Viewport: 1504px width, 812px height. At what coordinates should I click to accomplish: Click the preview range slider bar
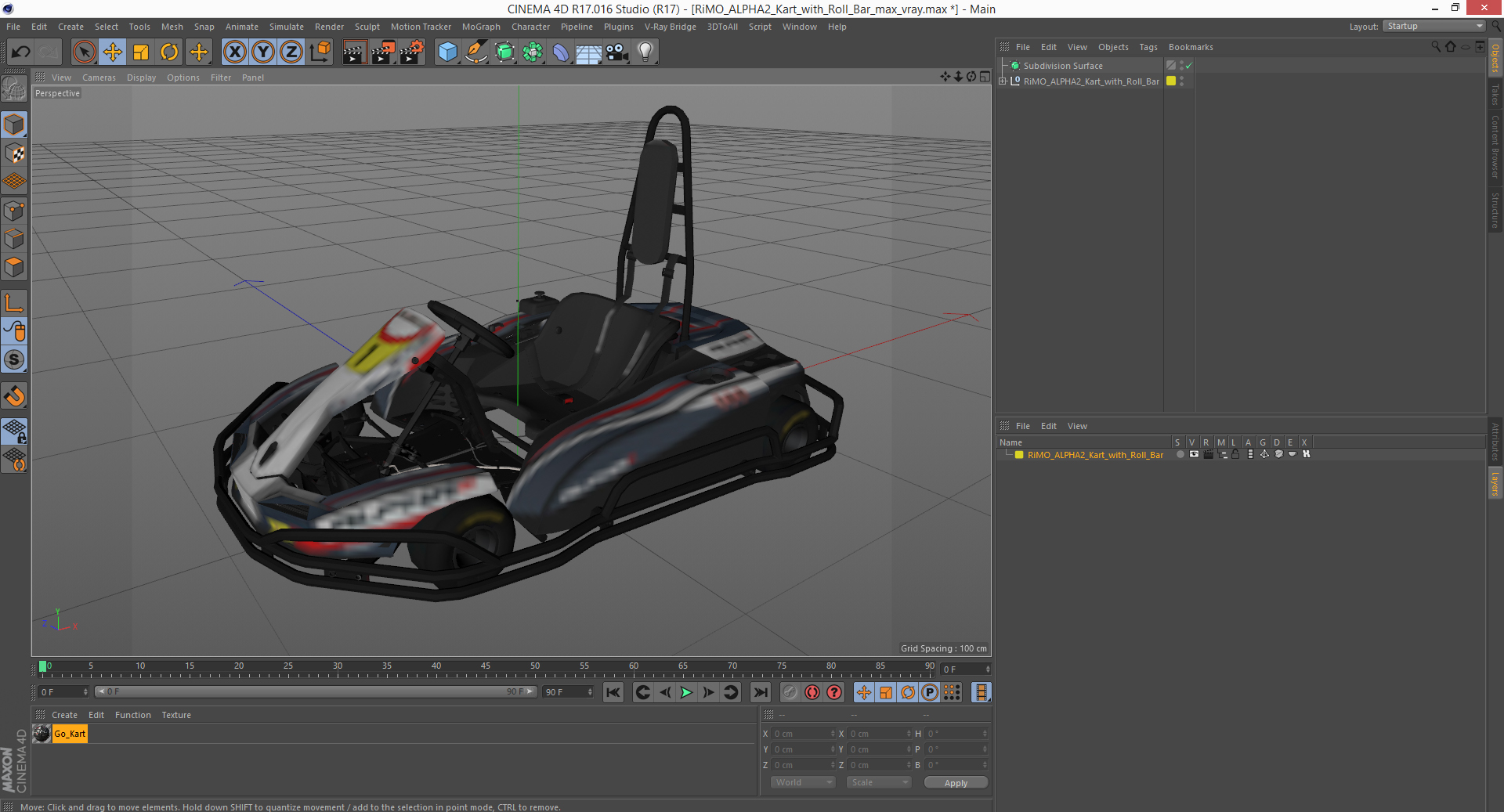pos(316,691)
